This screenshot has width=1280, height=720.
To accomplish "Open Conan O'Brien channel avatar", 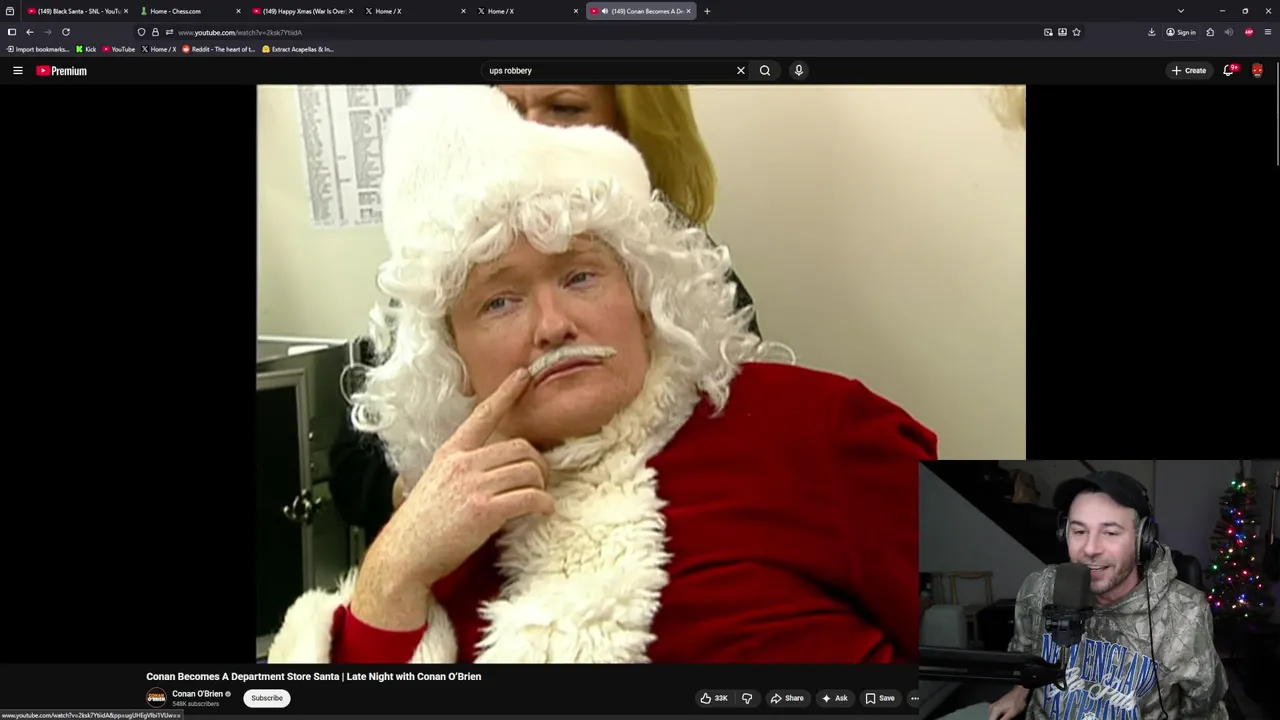I will (x=156, y=698).
